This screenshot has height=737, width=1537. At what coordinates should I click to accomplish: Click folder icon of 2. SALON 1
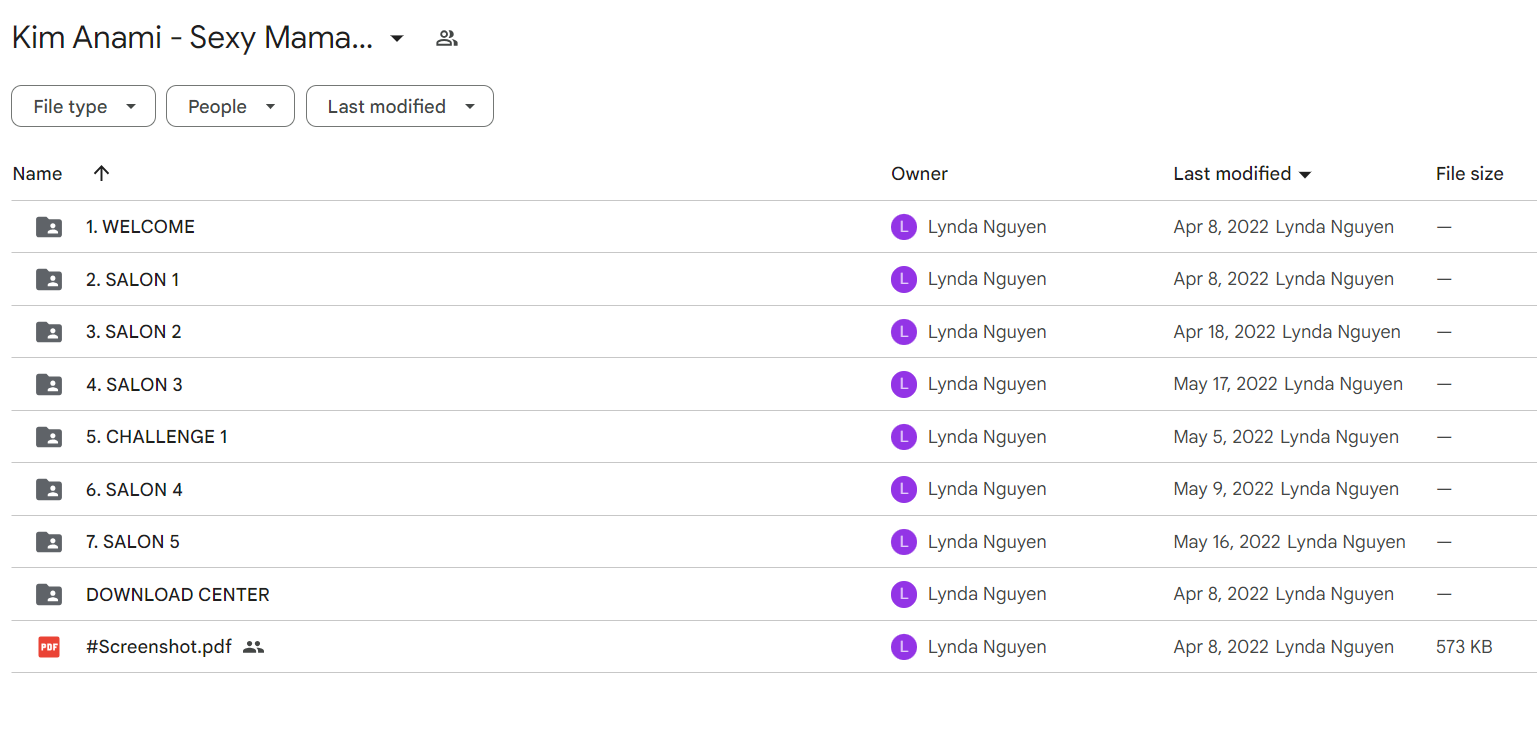(49, 280)
